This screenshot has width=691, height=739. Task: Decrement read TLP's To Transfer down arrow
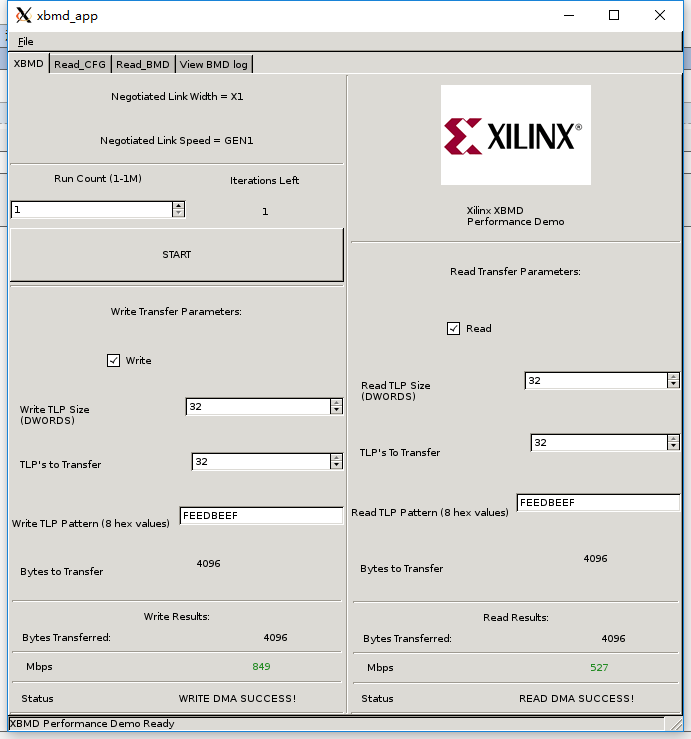click(673, 446)
